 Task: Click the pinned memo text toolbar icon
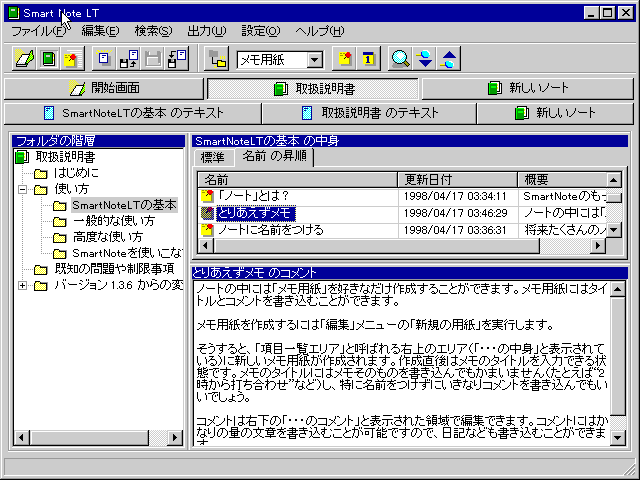click(x=72, y=59)
